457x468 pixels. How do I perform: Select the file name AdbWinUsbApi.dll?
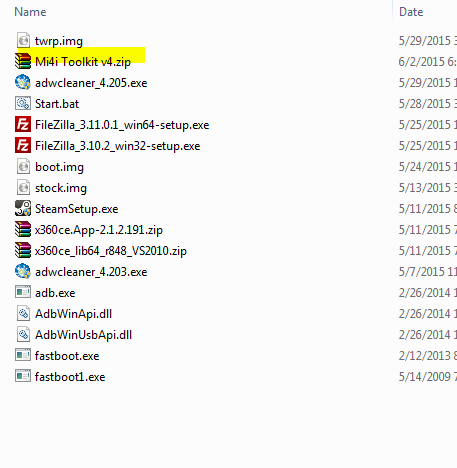coord(83,335)
